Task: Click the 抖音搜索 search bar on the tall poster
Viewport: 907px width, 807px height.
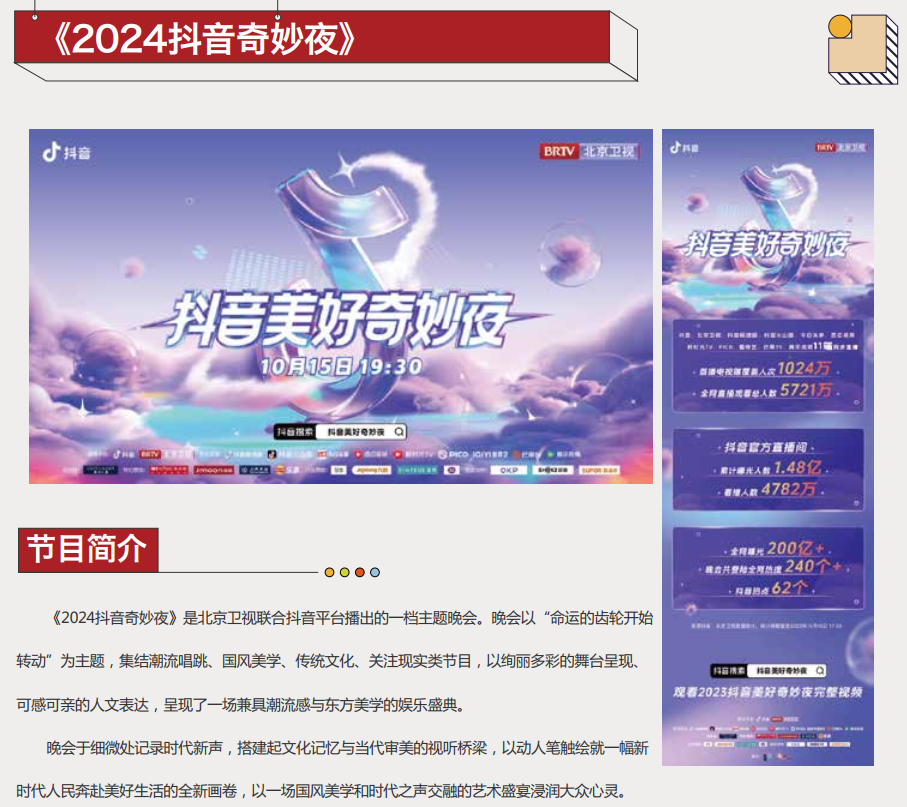Action: click(x=768, y=670)
